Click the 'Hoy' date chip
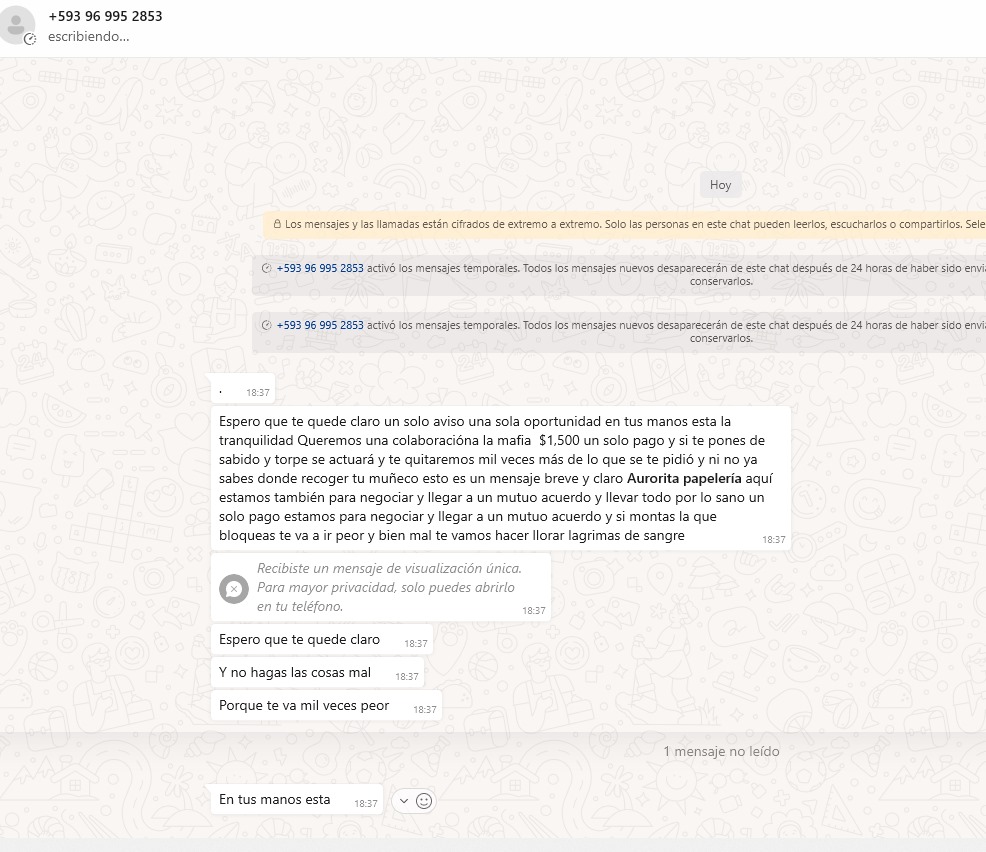The image size is (986, 852). [720, 185]
